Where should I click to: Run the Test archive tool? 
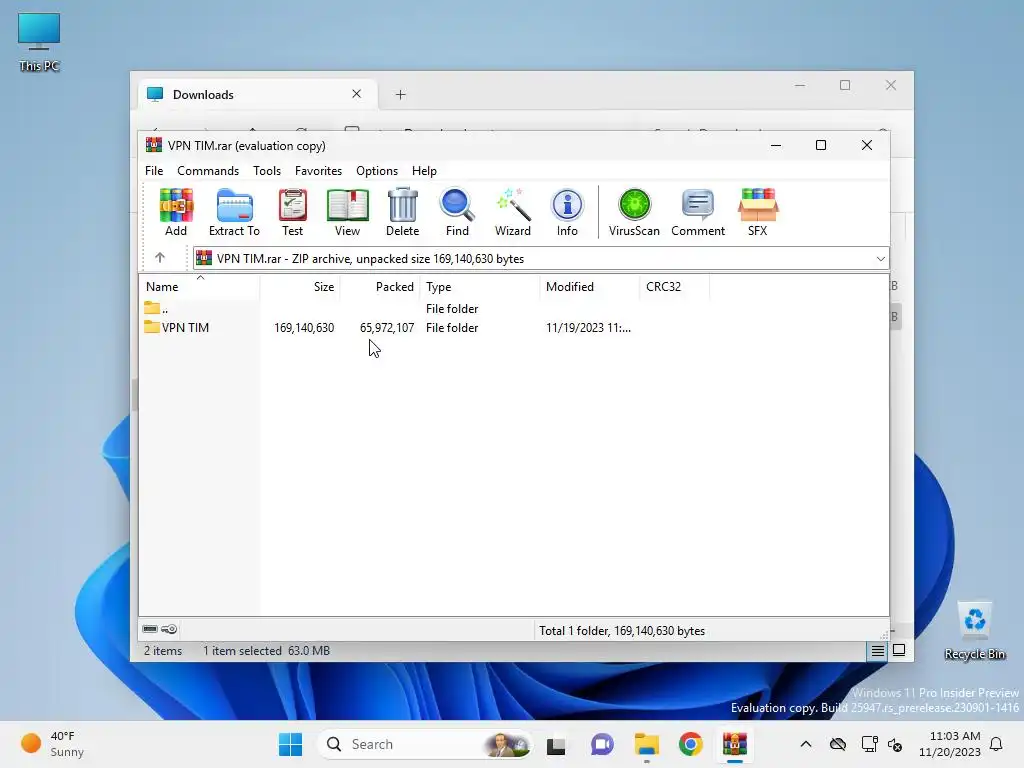[x=292, y=212]
